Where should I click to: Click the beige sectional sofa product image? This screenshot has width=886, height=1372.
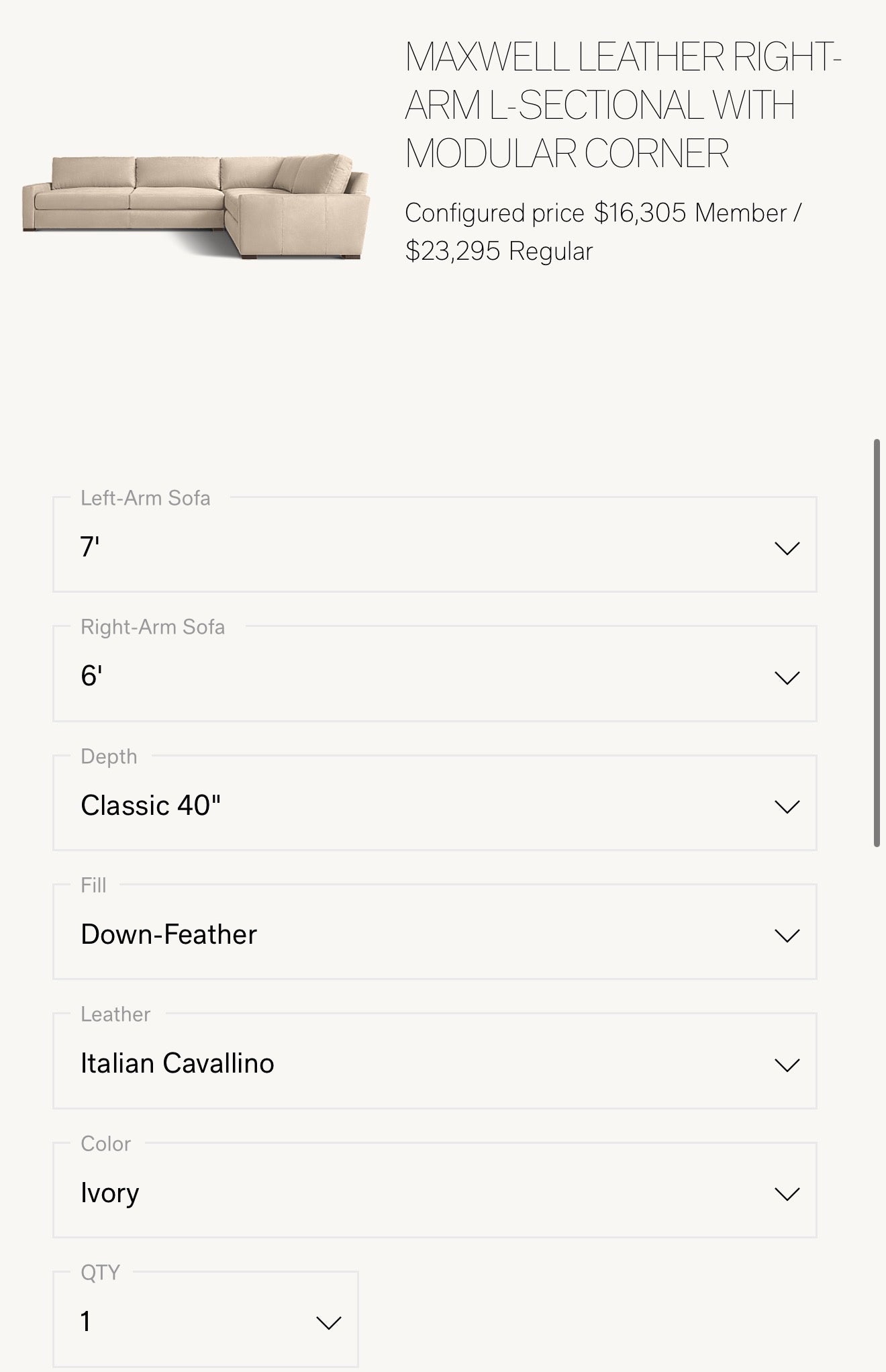click(x=195, y=205)
